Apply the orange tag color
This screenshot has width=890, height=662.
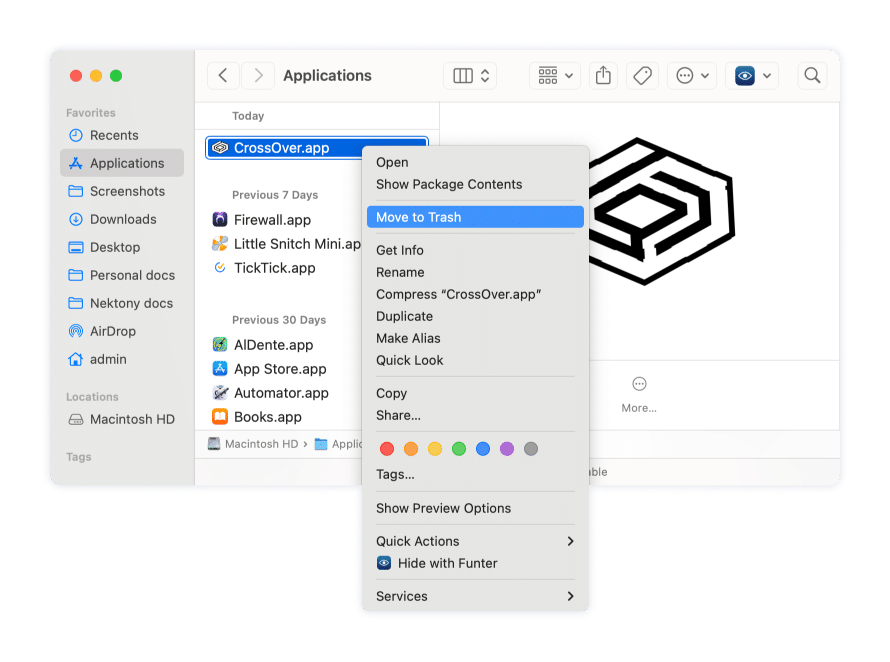411,449
